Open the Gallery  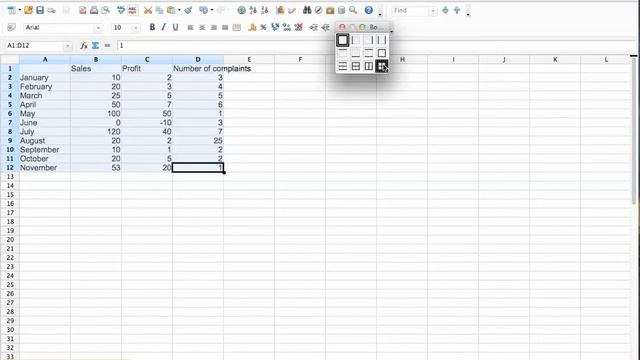click(x=330, y=10)
